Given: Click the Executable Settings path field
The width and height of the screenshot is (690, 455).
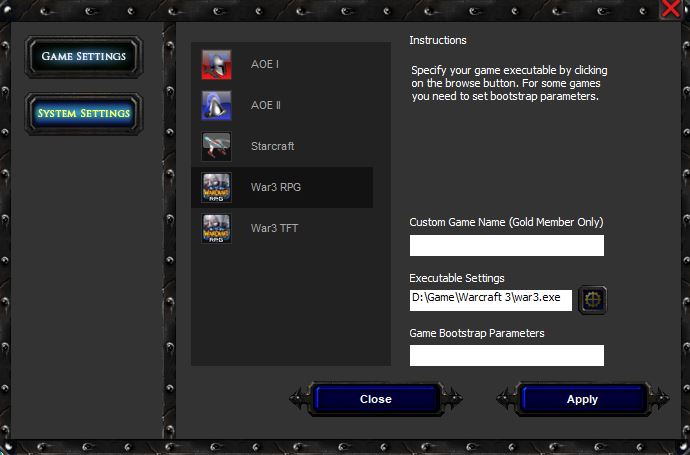Looking at the screenshot, I should click(x=491, y=300).
